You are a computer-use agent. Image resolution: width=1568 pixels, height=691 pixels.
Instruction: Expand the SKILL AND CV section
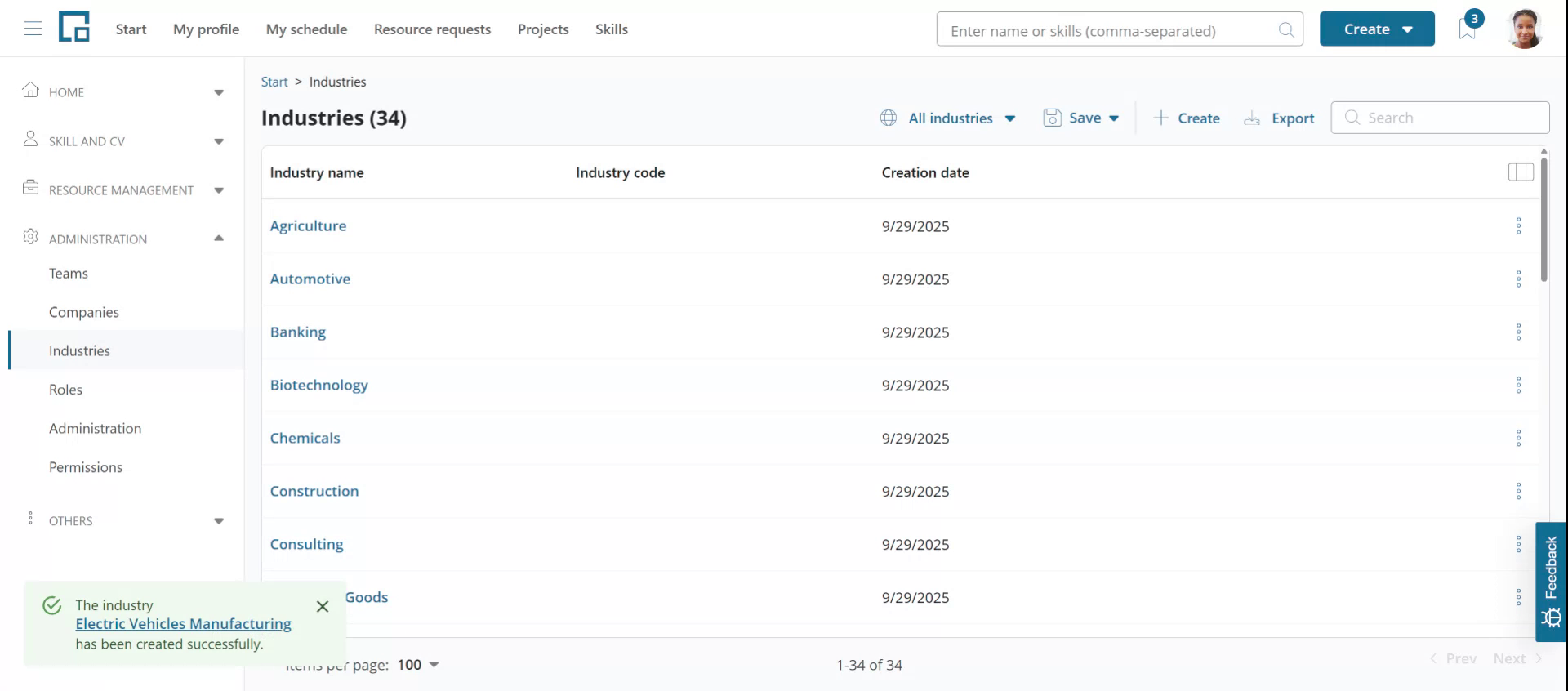click(x=219, y=141)
